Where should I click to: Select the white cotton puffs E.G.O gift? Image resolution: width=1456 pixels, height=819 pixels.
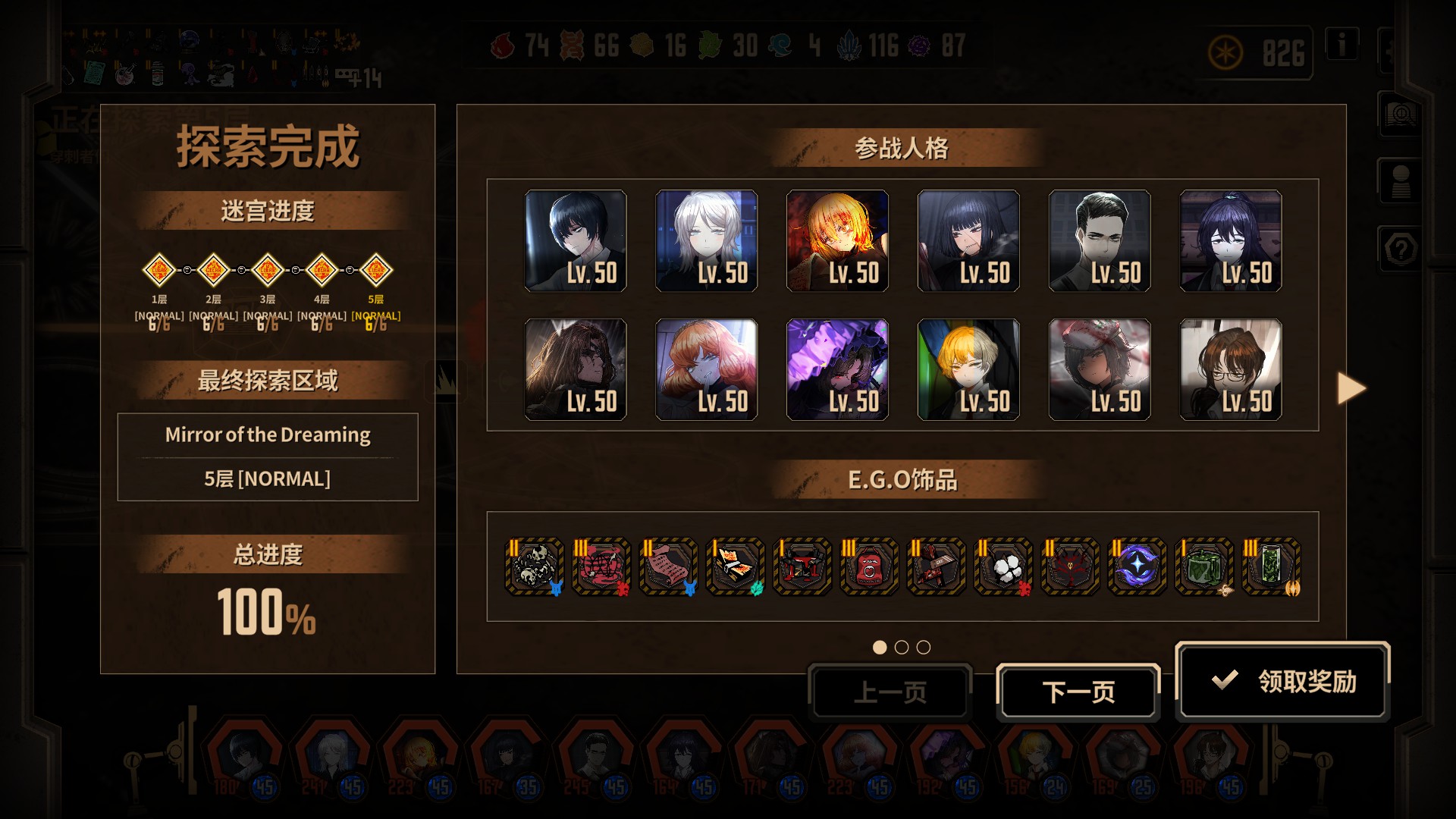pos(1003,566)
